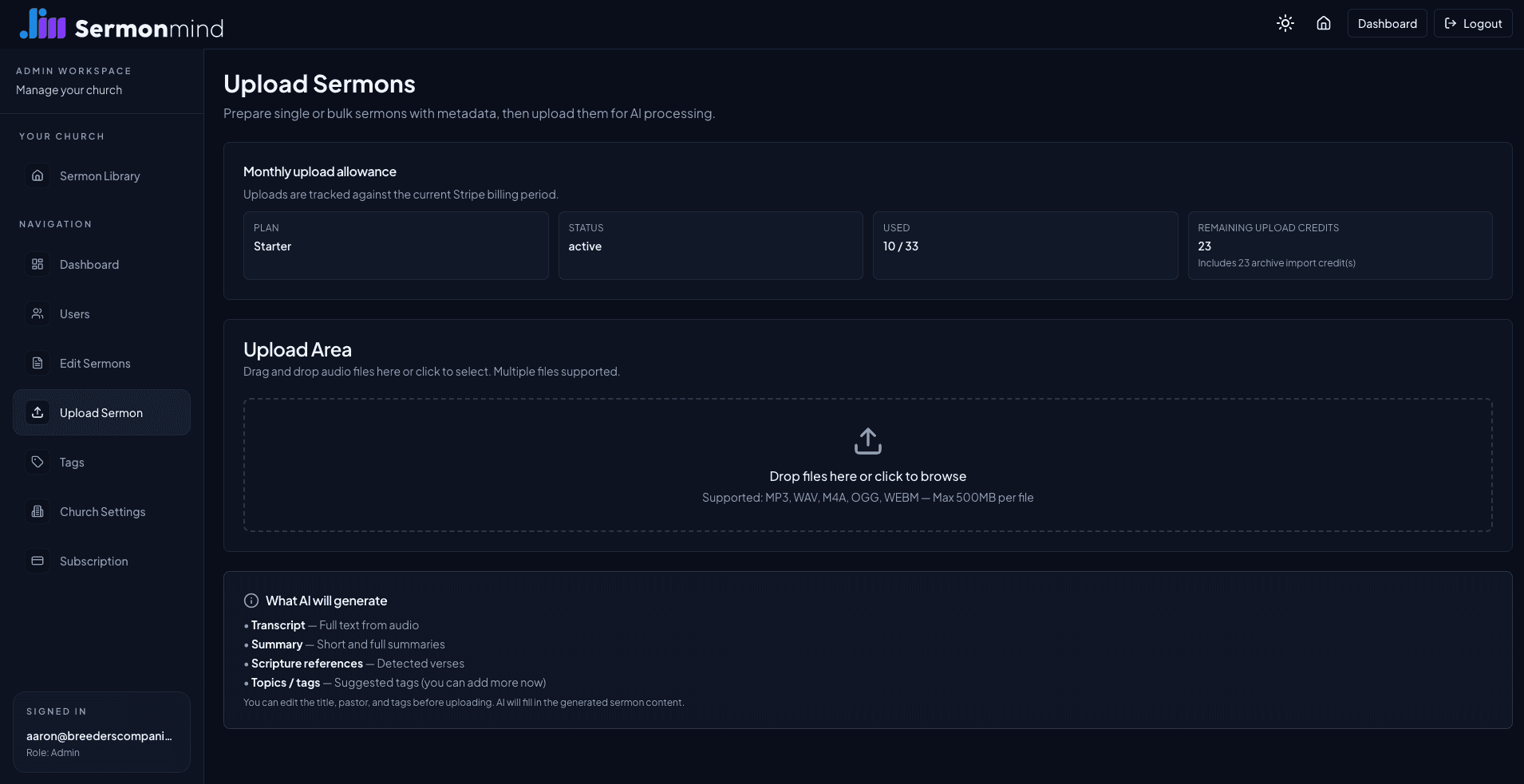The image size is (1524, 784).
Task: Open Subscription in sidebar
Action: [x=101, y=561]
